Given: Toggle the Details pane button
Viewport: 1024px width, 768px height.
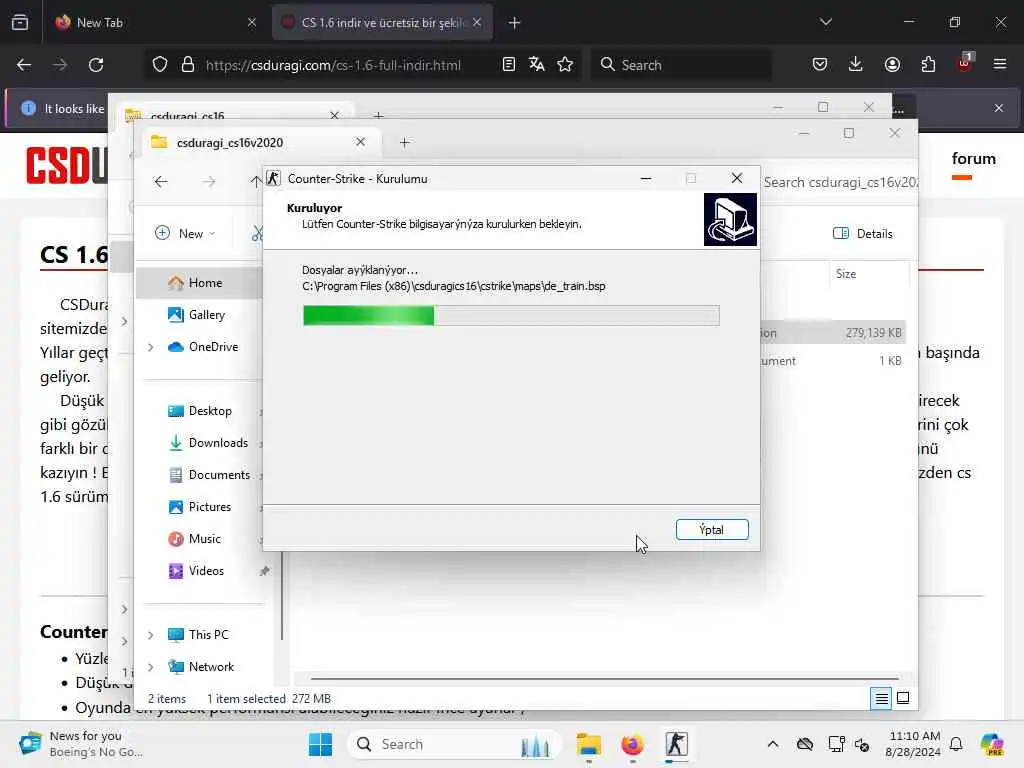Looking at the screenshot, I should [x=863, y=234].
